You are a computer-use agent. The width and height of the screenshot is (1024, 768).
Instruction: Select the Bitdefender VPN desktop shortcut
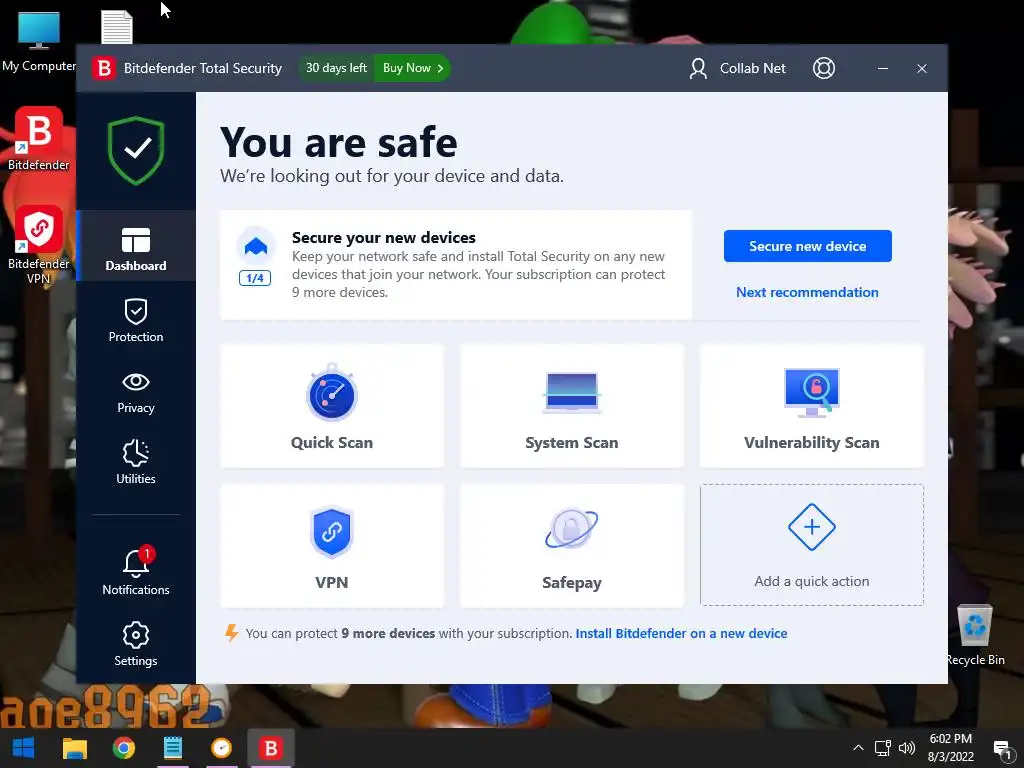(39, 245)
